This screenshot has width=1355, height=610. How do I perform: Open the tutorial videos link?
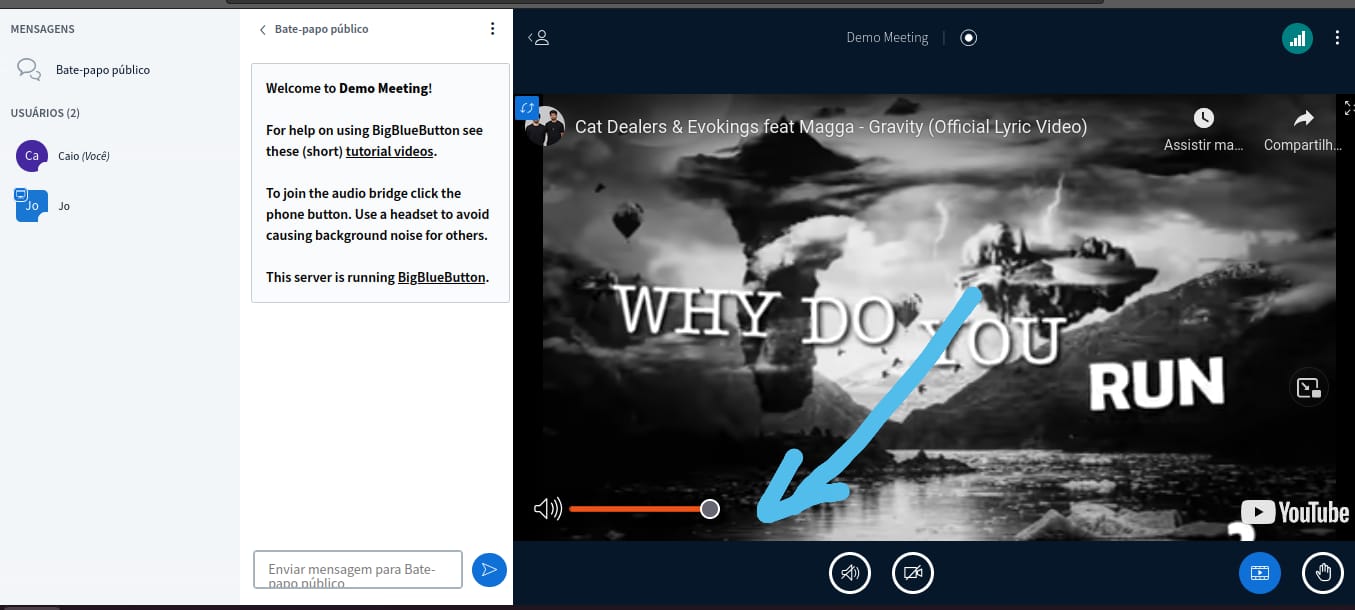pyautogui.click(x=390, y=151)
